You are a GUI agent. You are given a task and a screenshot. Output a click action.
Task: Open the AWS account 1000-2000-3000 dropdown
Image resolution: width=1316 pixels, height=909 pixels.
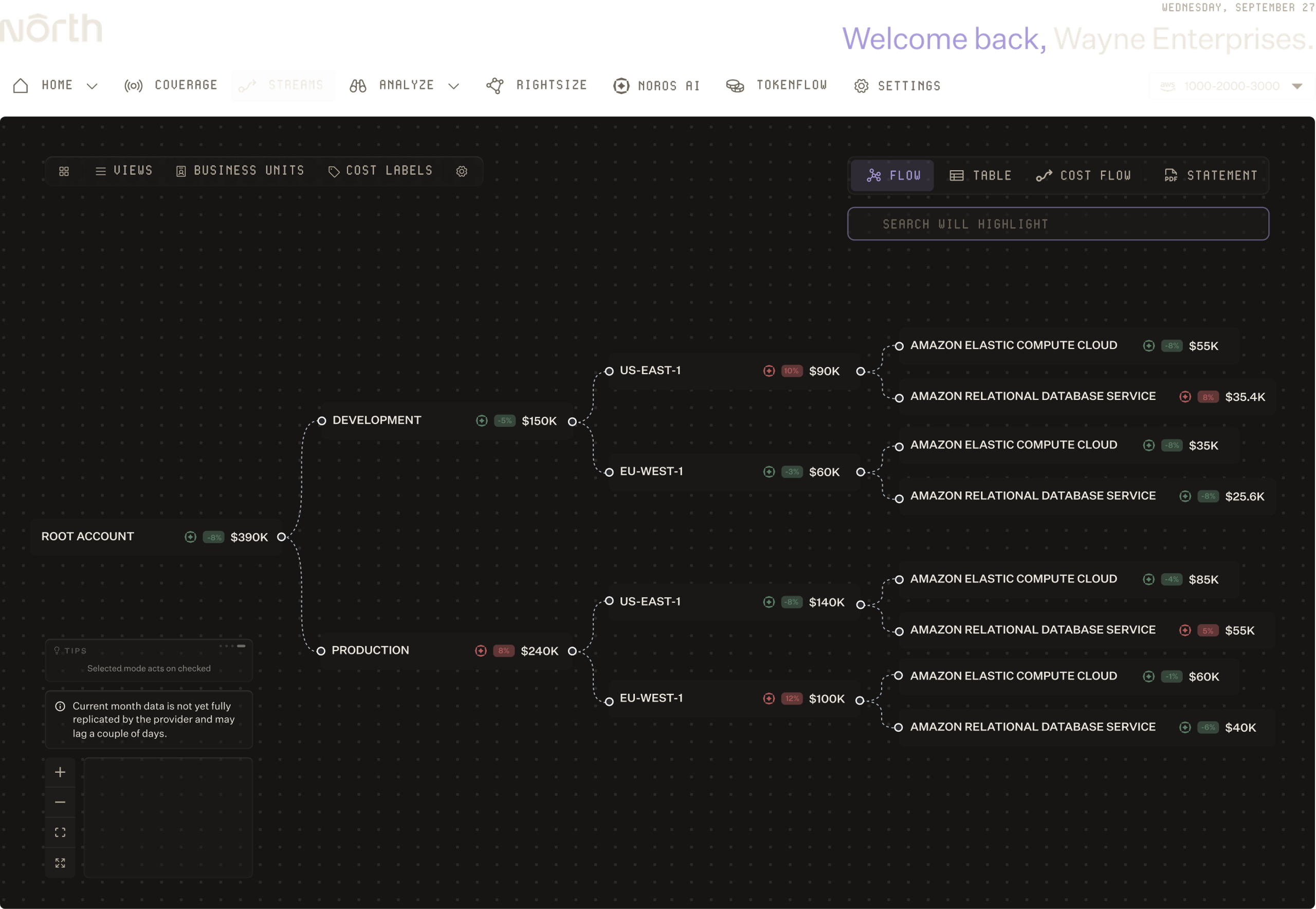point(1232,86)
